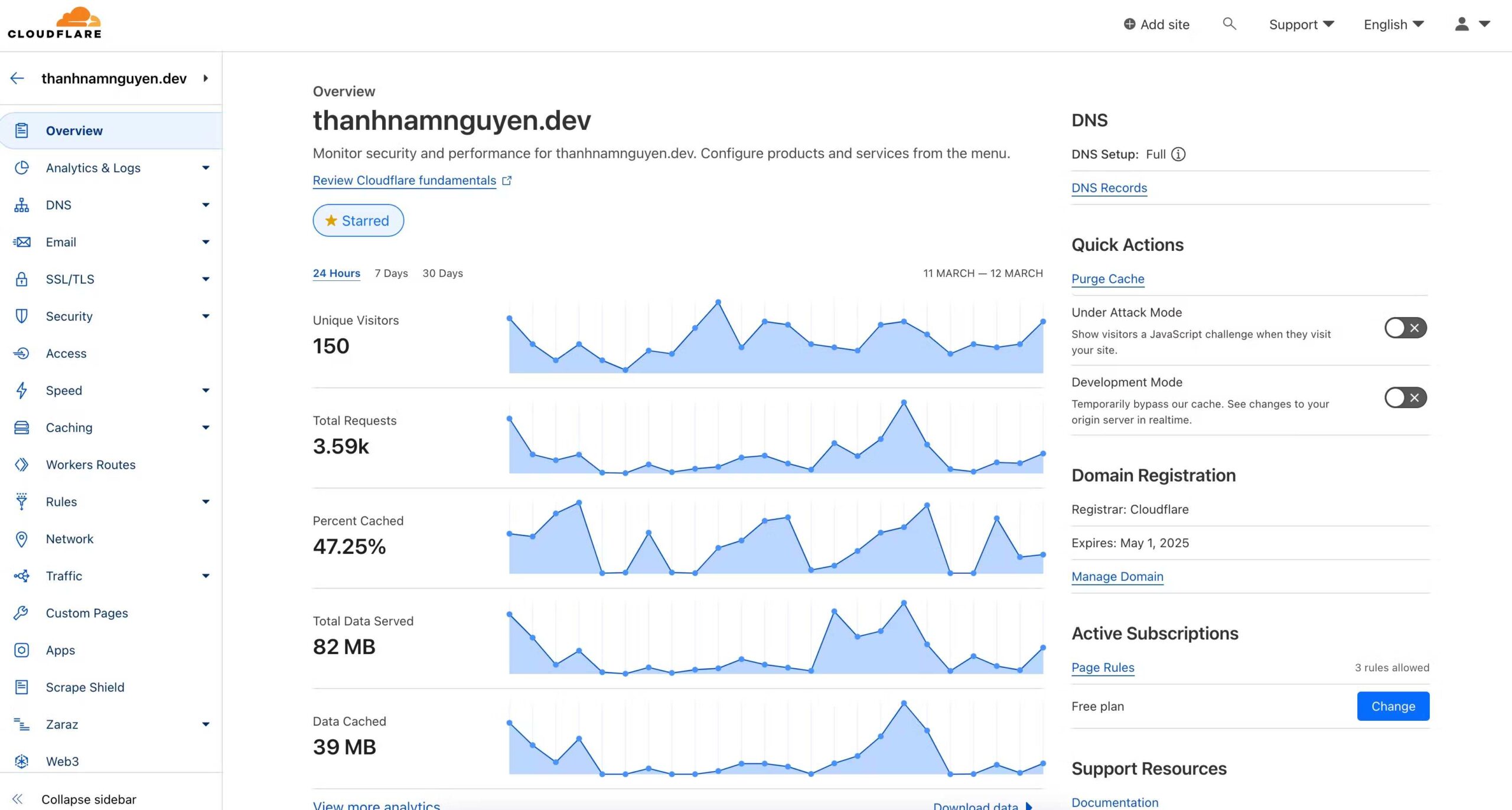The image size is (1512, 810).
Task: Switch to the 7 Days tab
Action: point(391,273)
